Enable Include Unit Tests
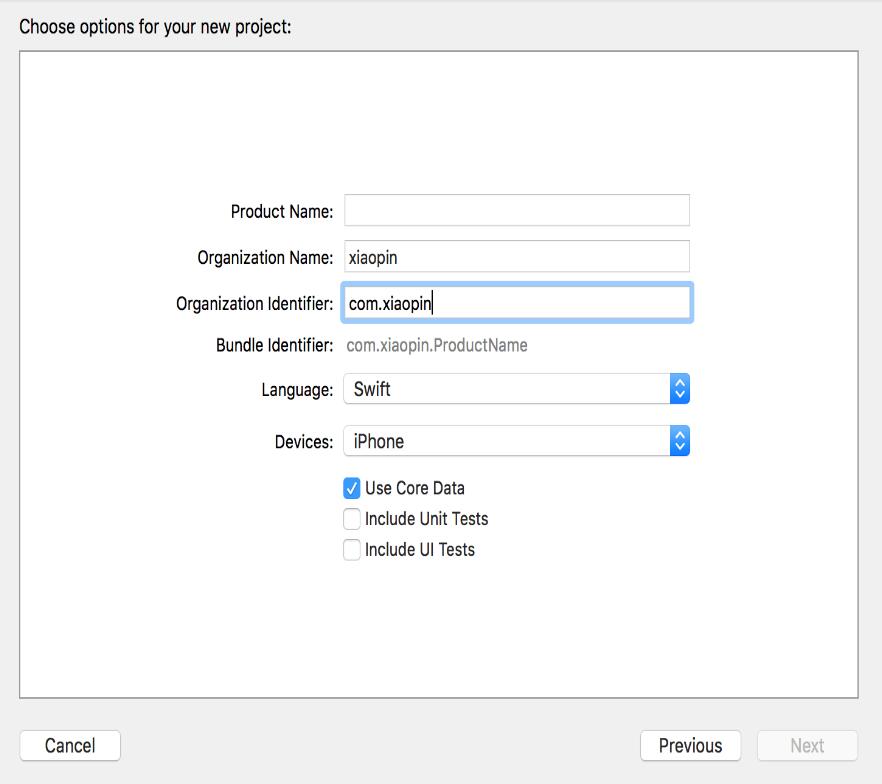Screen dimensions: 882x784 tap(352, 519)
